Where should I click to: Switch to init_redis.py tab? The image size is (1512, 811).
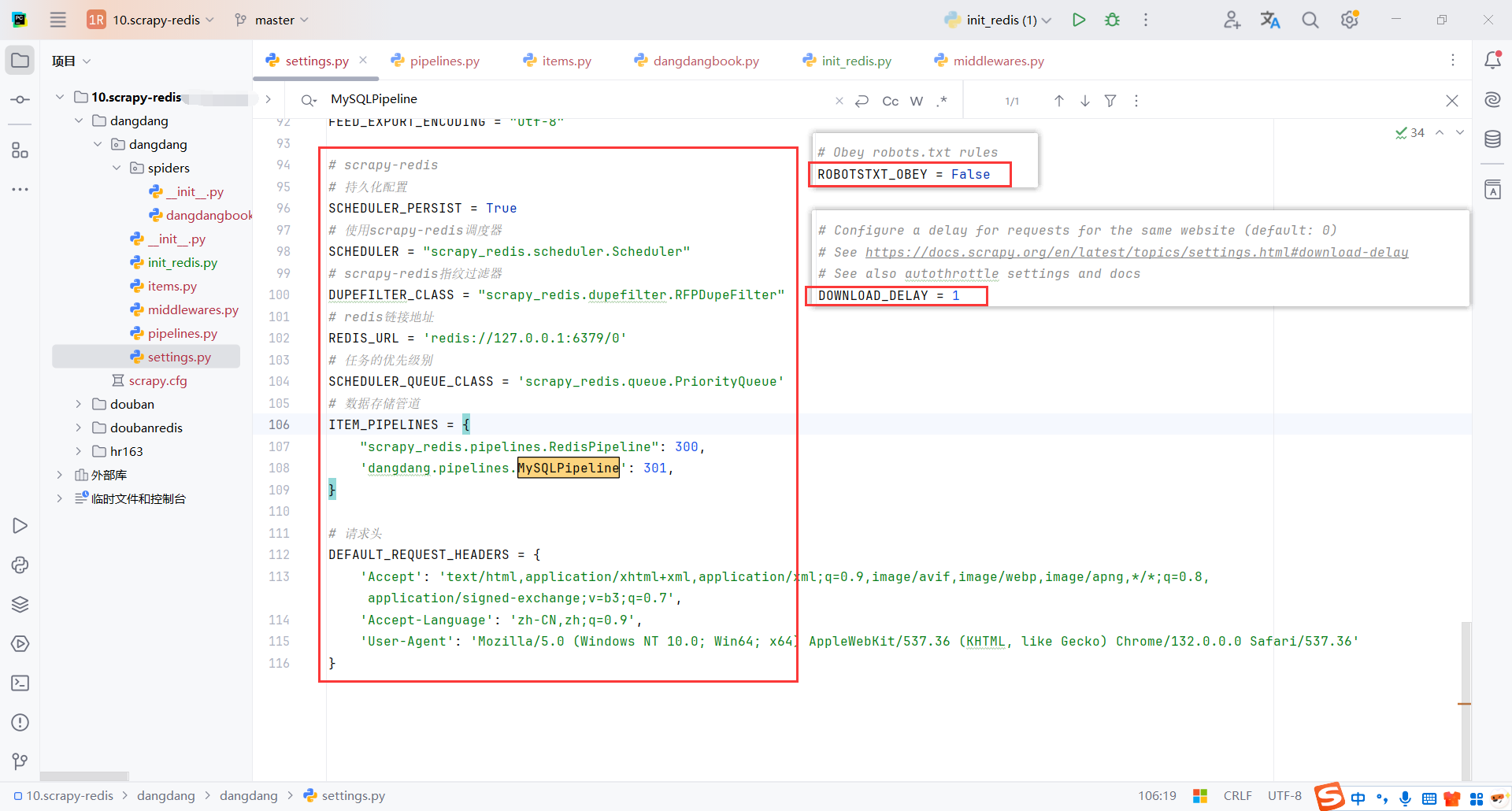[x=847, y=61]
